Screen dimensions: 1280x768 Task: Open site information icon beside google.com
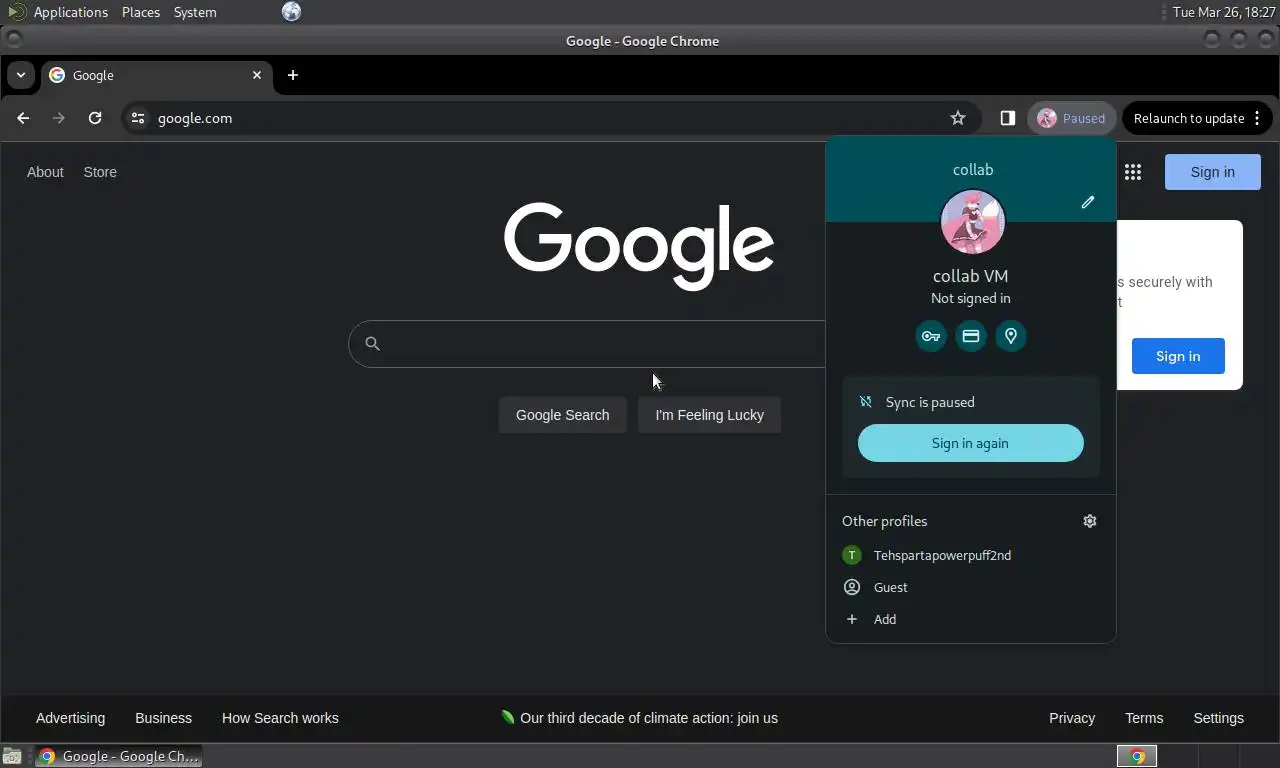[138, 118]
